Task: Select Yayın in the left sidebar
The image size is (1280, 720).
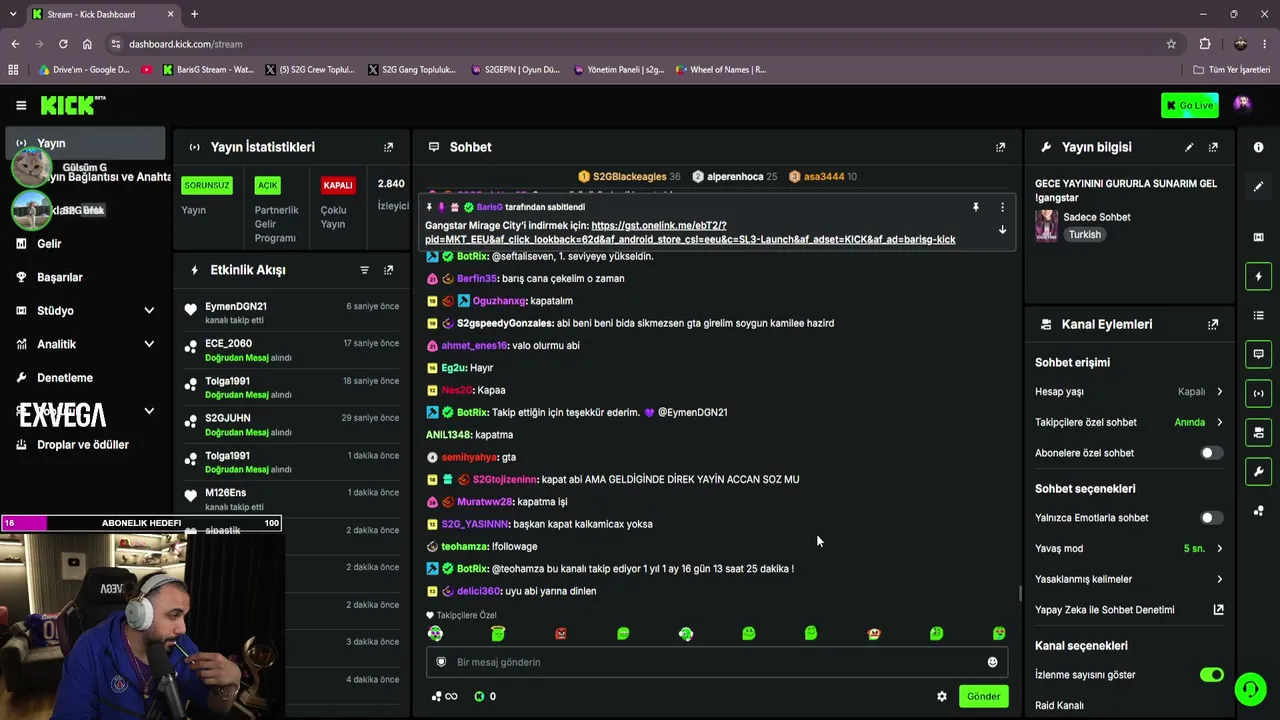Action: (85, 143)
